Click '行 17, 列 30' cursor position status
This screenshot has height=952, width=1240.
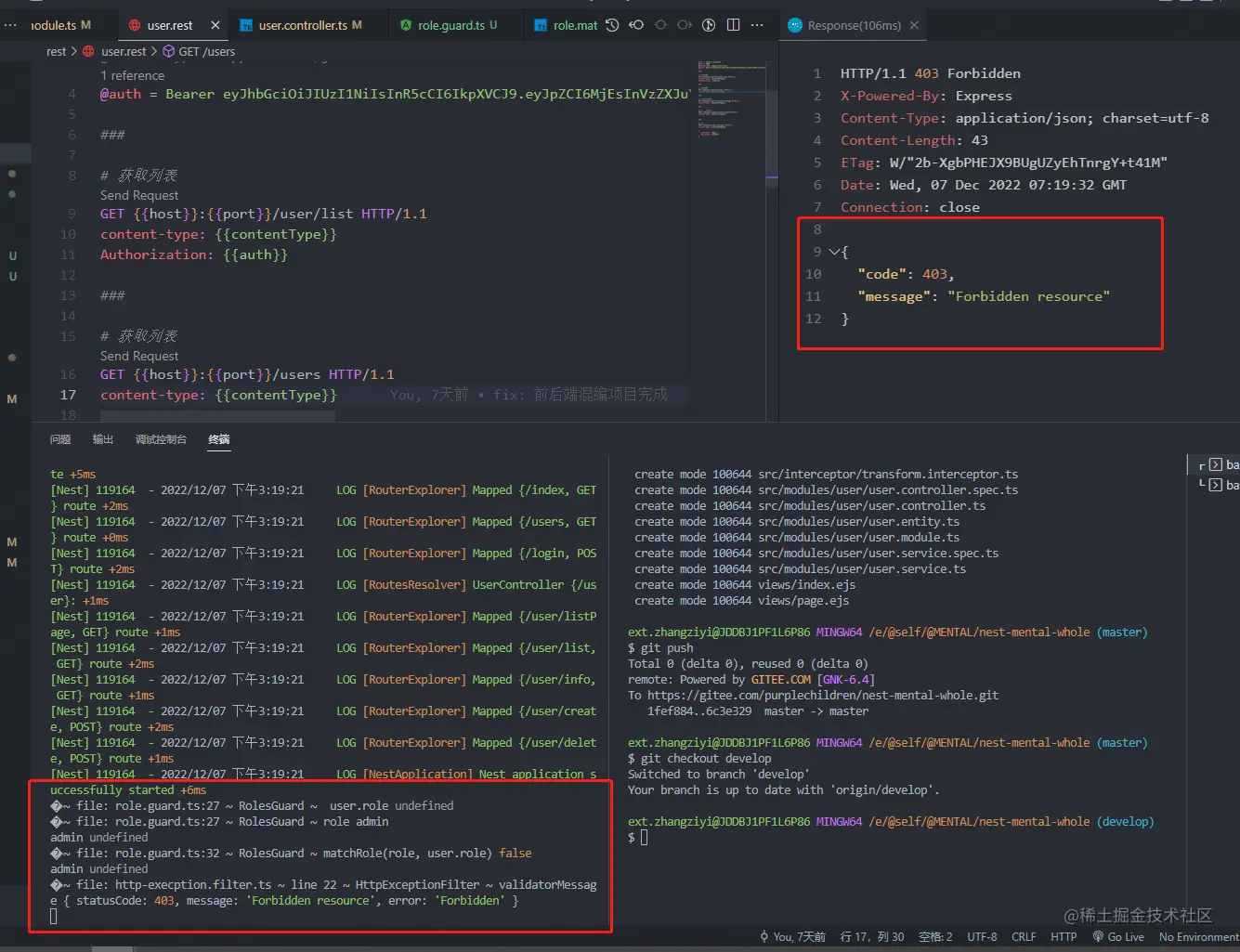point(872,936)
